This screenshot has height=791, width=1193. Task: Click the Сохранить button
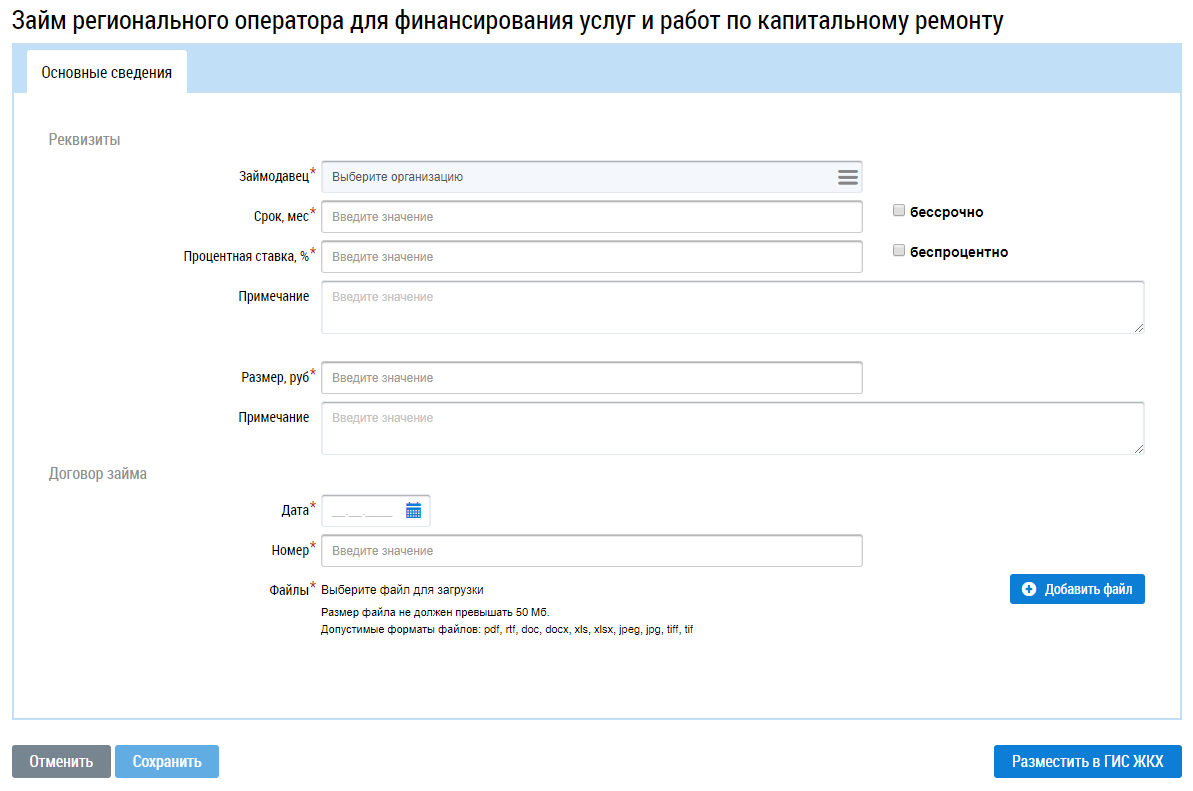tap(167, 761)
